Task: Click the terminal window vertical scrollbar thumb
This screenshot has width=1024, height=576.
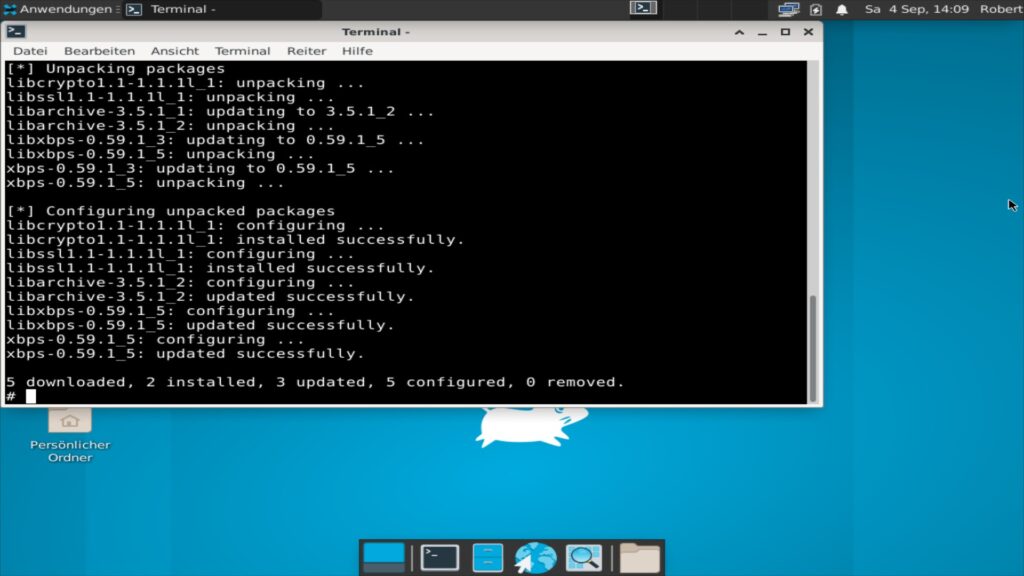Action: pyautogui.click(x=813, y=348)
